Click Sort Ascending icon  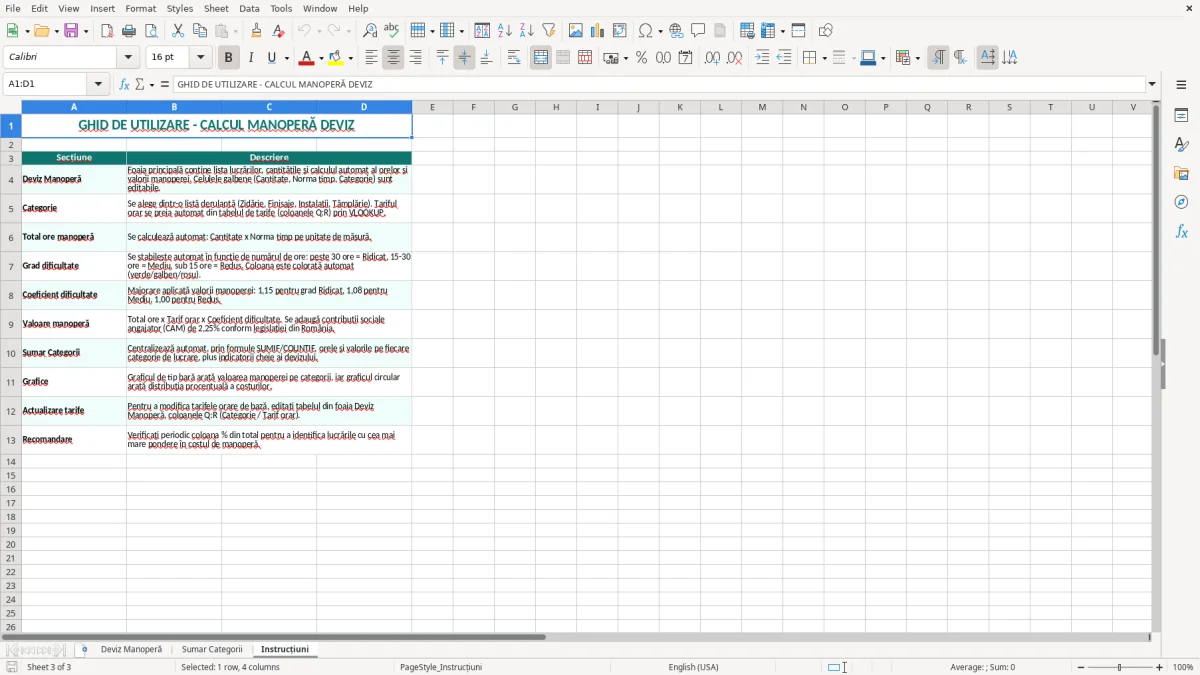pyautogui.click(x=505, y=31)
